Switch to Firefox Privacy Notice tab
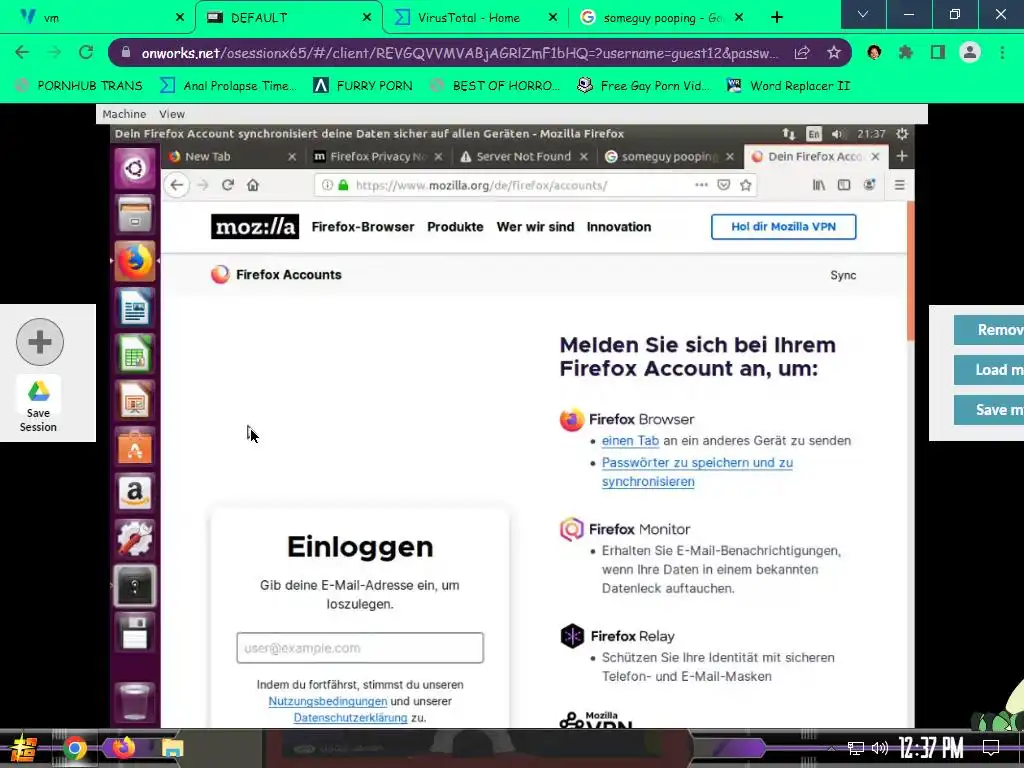This screenshot has width=1024, height=768. point(377,157)
